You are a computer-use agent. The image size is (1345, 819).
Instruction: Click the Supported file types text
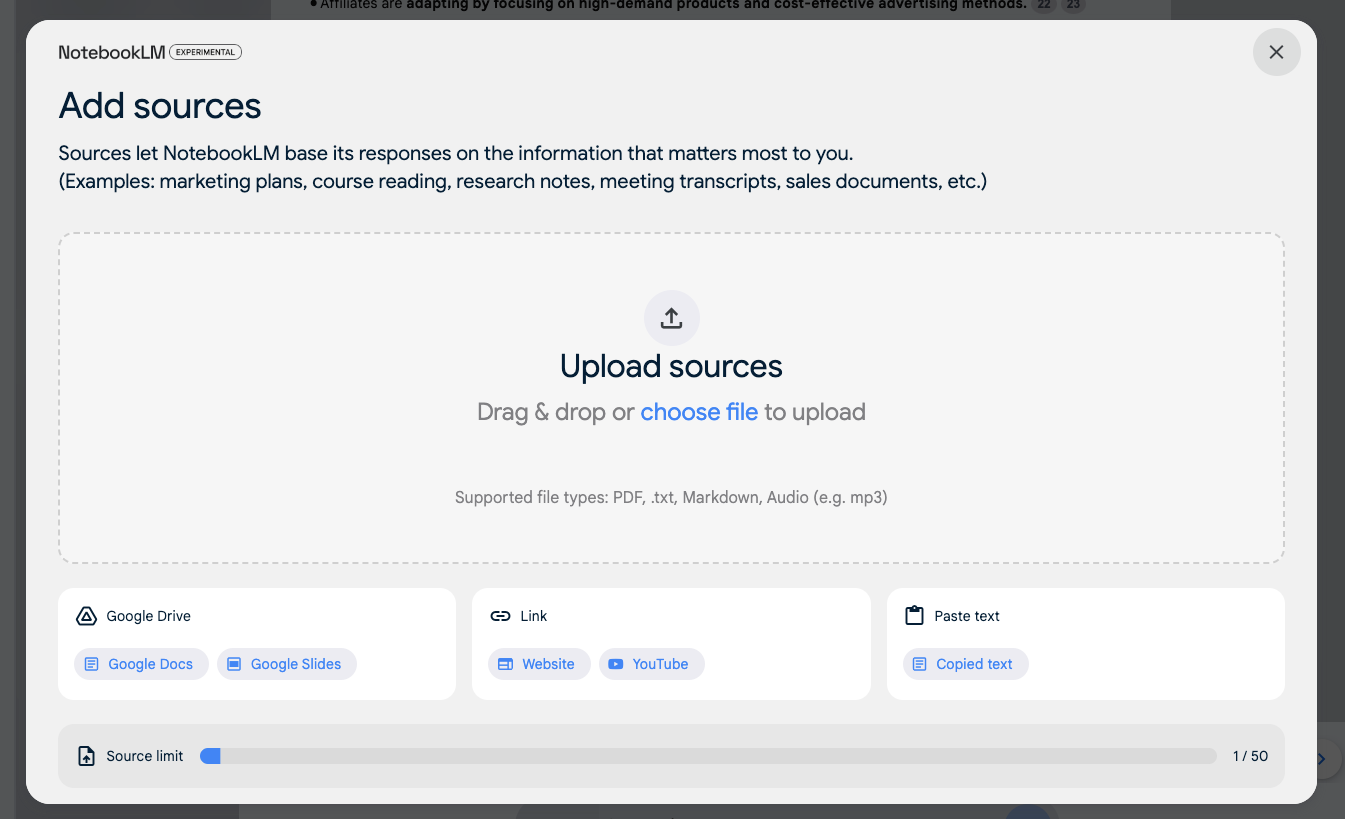tap(671, 497)
